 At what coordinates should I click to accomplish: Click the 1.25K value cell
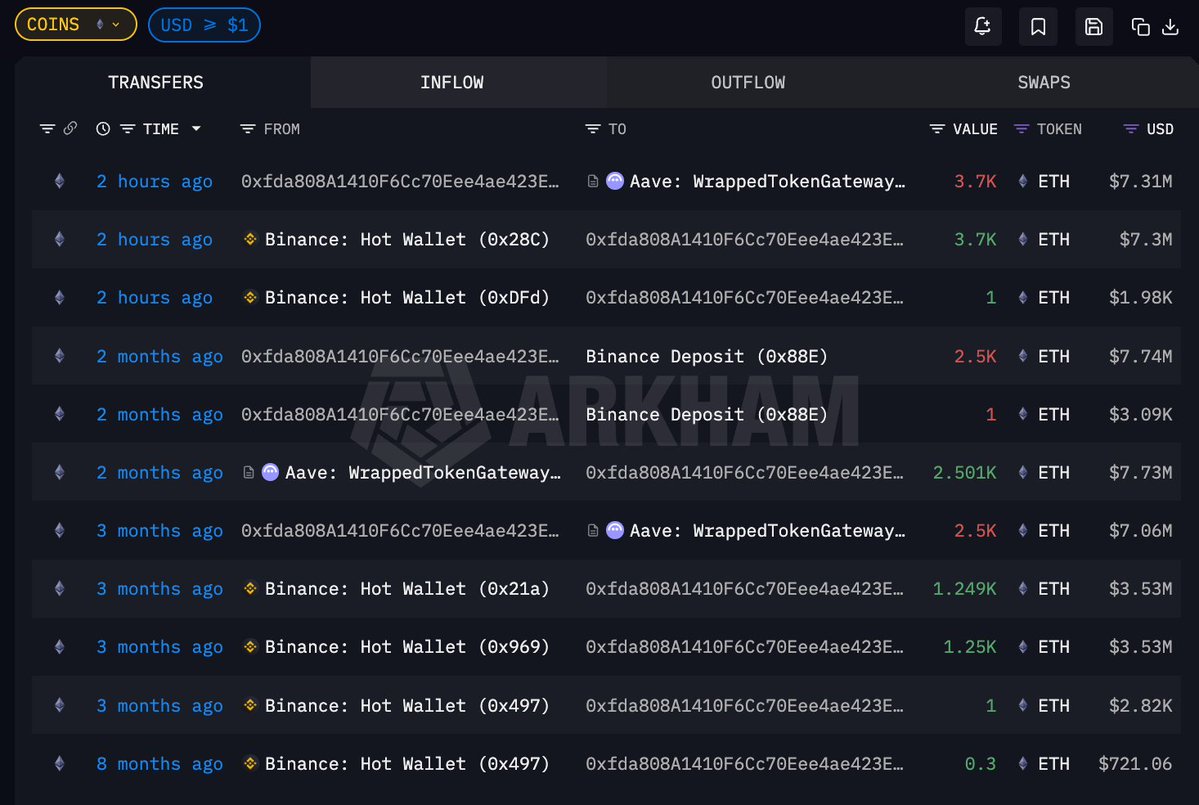point(970,647)
